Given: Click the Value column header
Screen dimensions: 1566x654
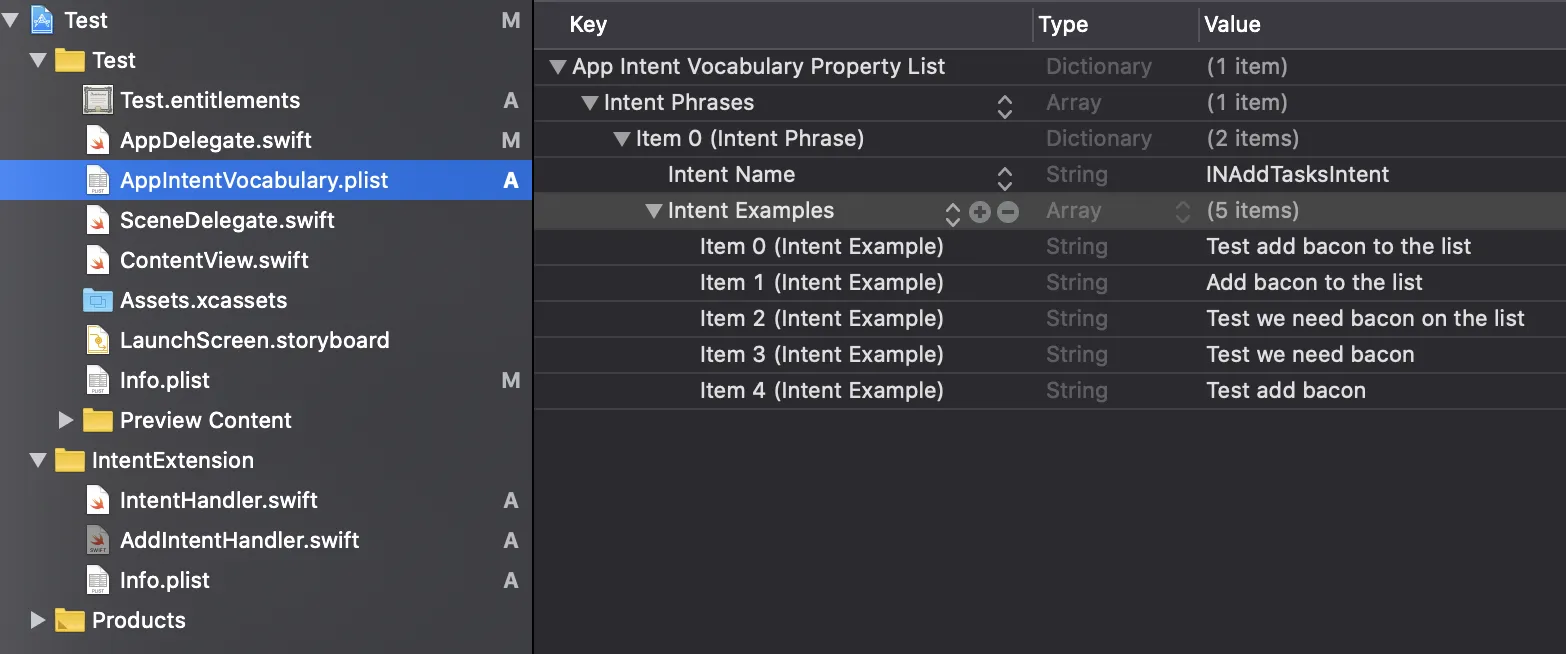Looking at the screenshot, I should (1232, 24).
